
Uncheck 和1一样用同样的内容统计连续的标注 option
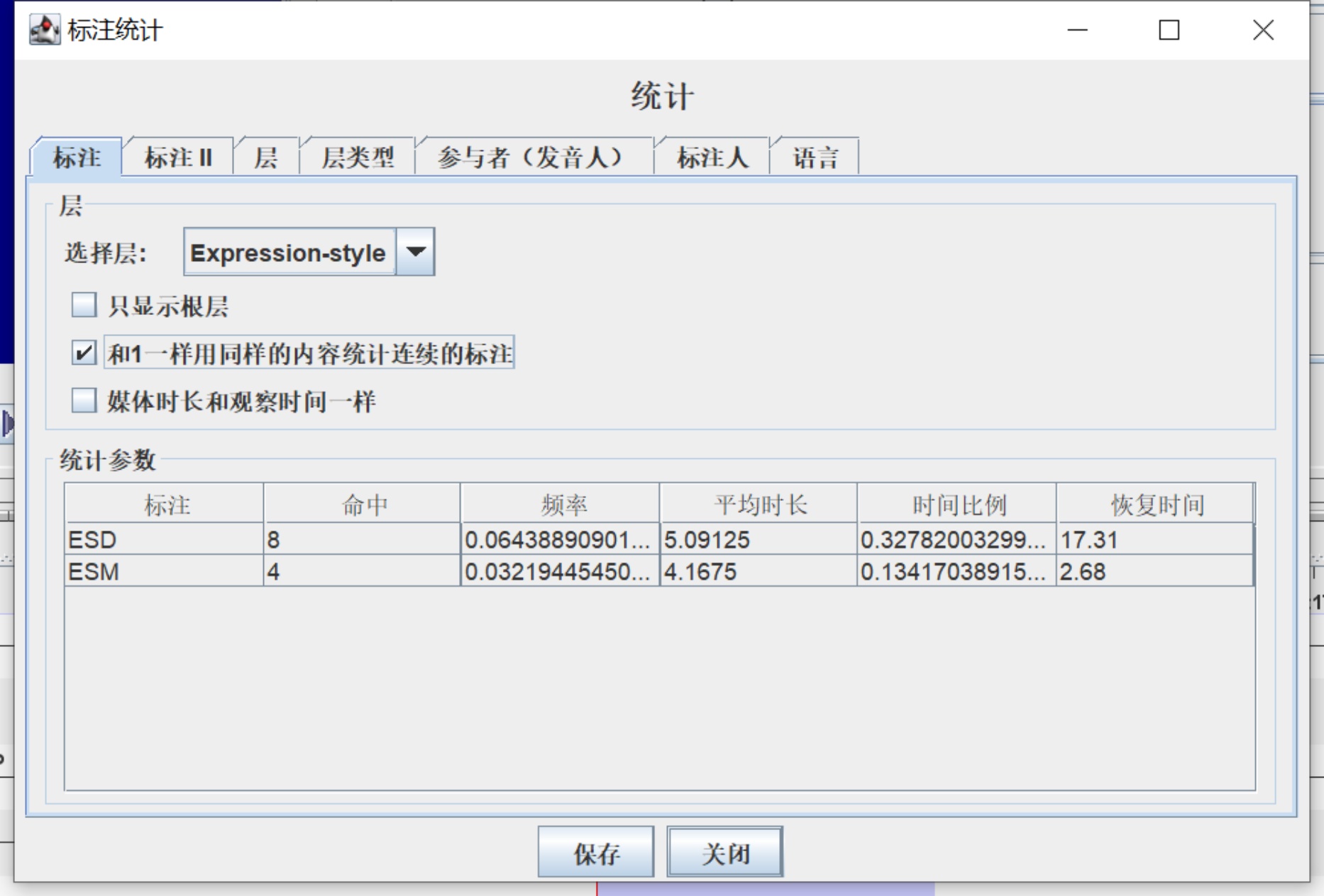coord(84,353)
